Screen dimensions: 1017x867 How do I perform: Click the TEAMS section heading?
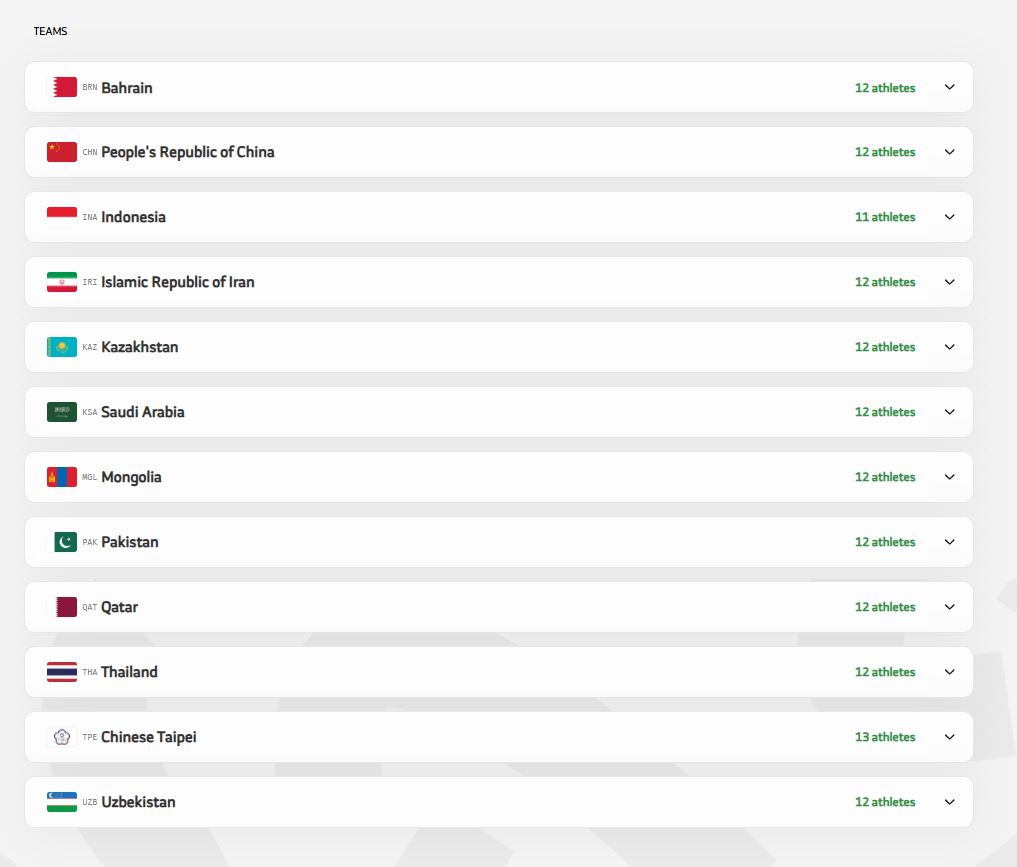point(50,31)
